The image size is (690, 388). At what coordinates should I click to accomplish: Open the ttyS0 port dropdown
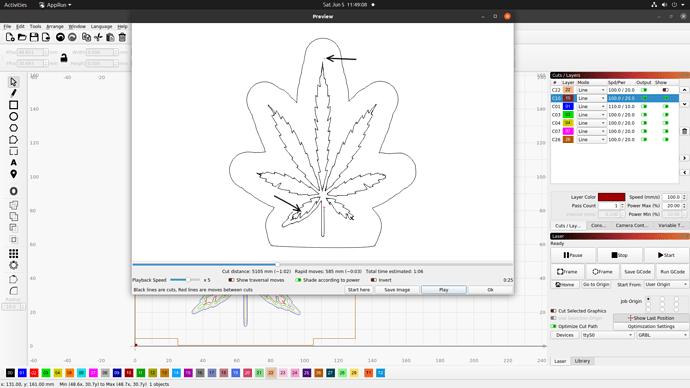(x=607, y=335)
